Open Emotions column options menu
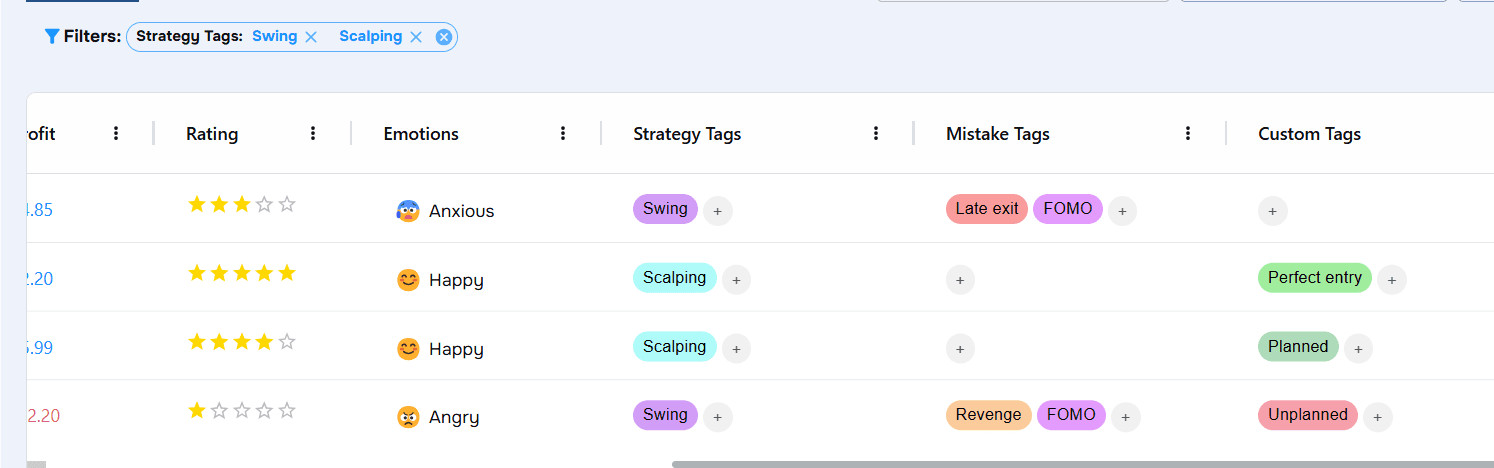The image size is (1494, 468). (563, 133)
